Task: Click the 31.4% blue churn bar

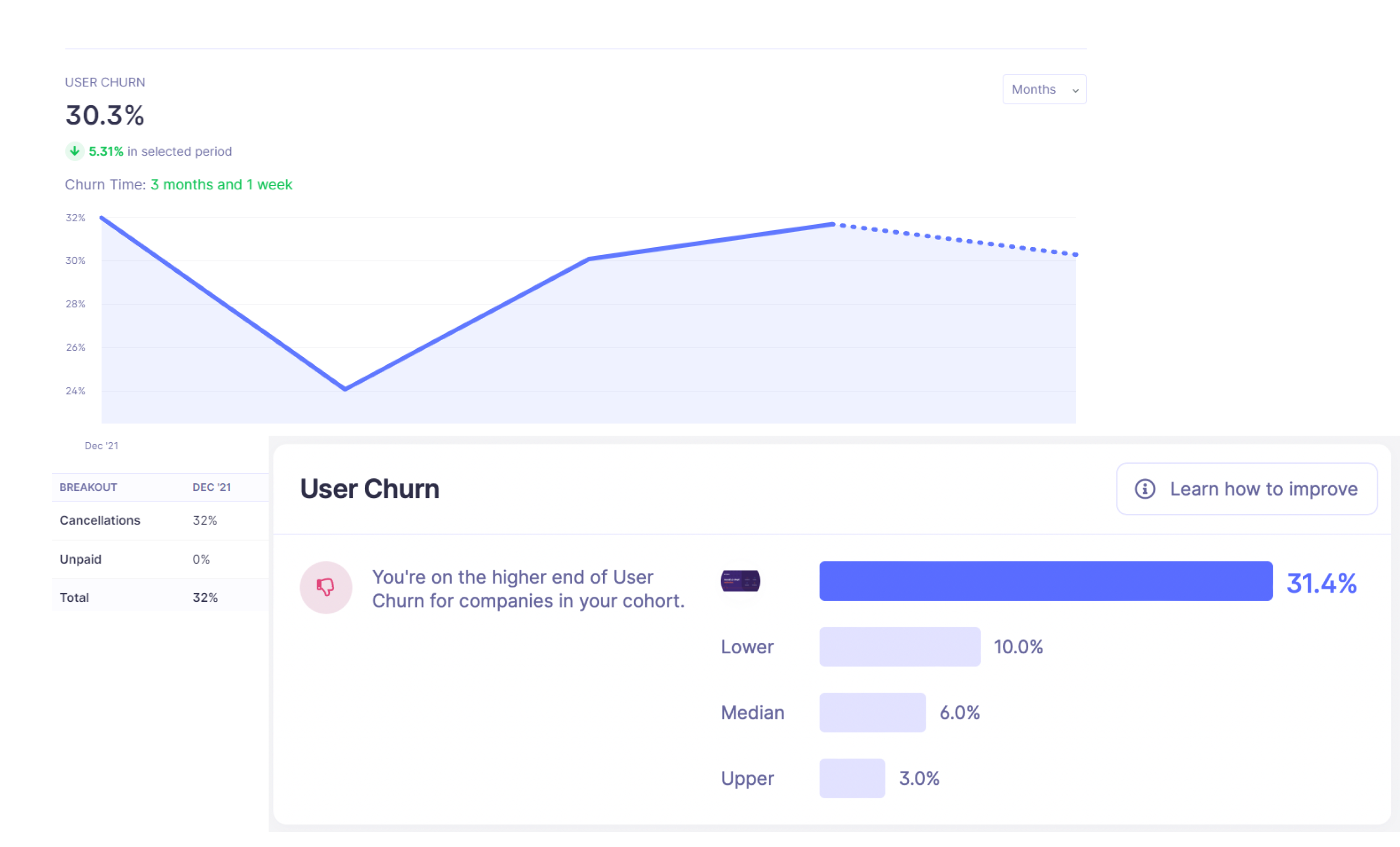Action: pyautogui.click(x=1045, y=581)
